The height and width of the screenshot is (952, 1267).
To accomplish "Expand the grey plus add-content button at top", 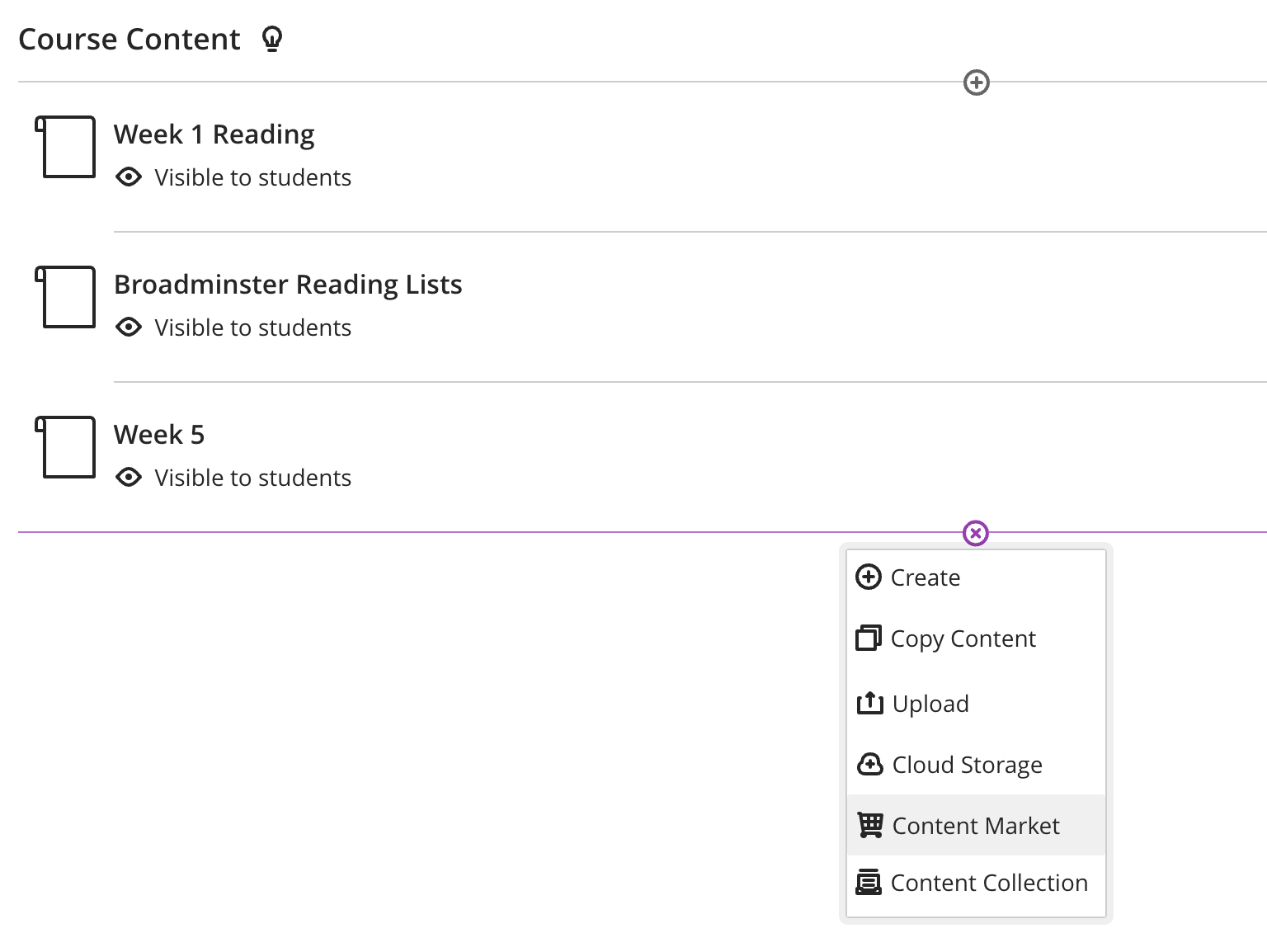I will point(977,82).
